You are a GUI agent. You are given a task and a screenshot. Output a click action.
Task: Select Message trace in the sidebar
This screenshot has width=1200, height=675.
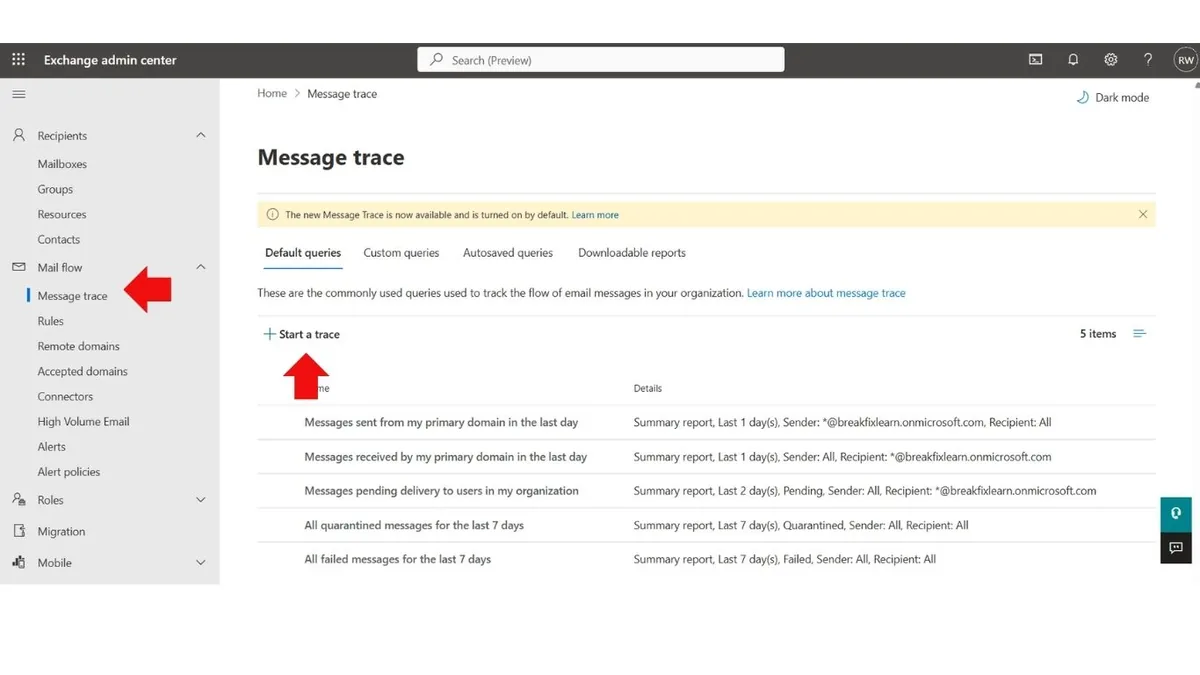click(x=72, y=296)
